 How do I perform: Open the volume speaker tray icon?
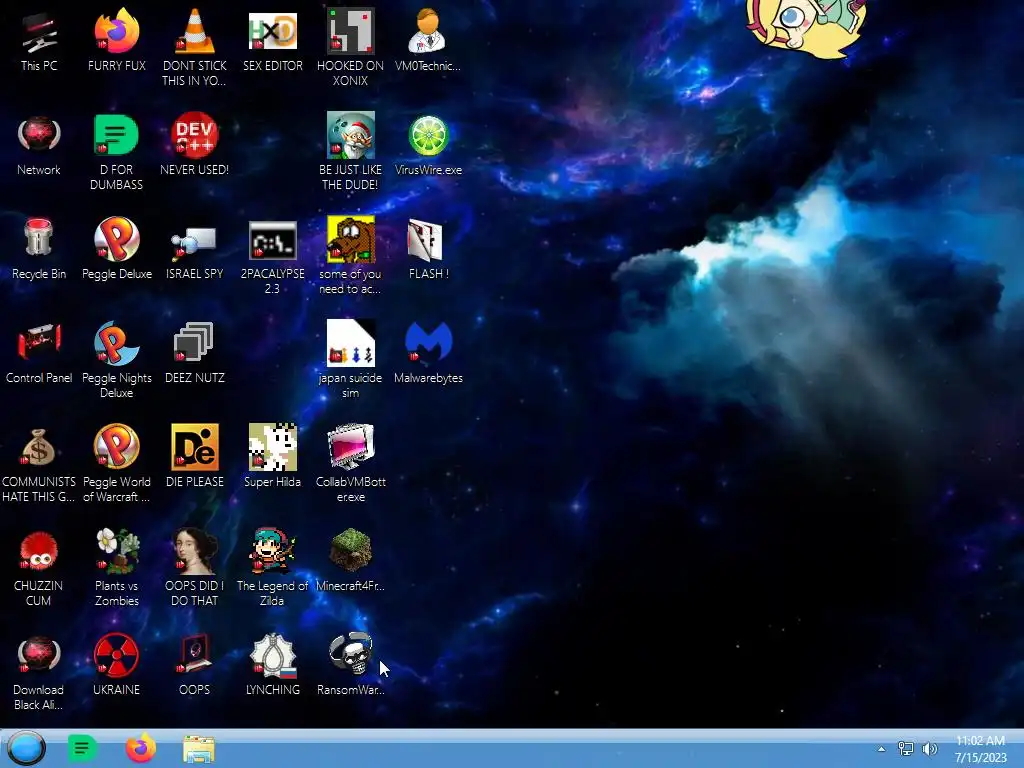point(929,749)
